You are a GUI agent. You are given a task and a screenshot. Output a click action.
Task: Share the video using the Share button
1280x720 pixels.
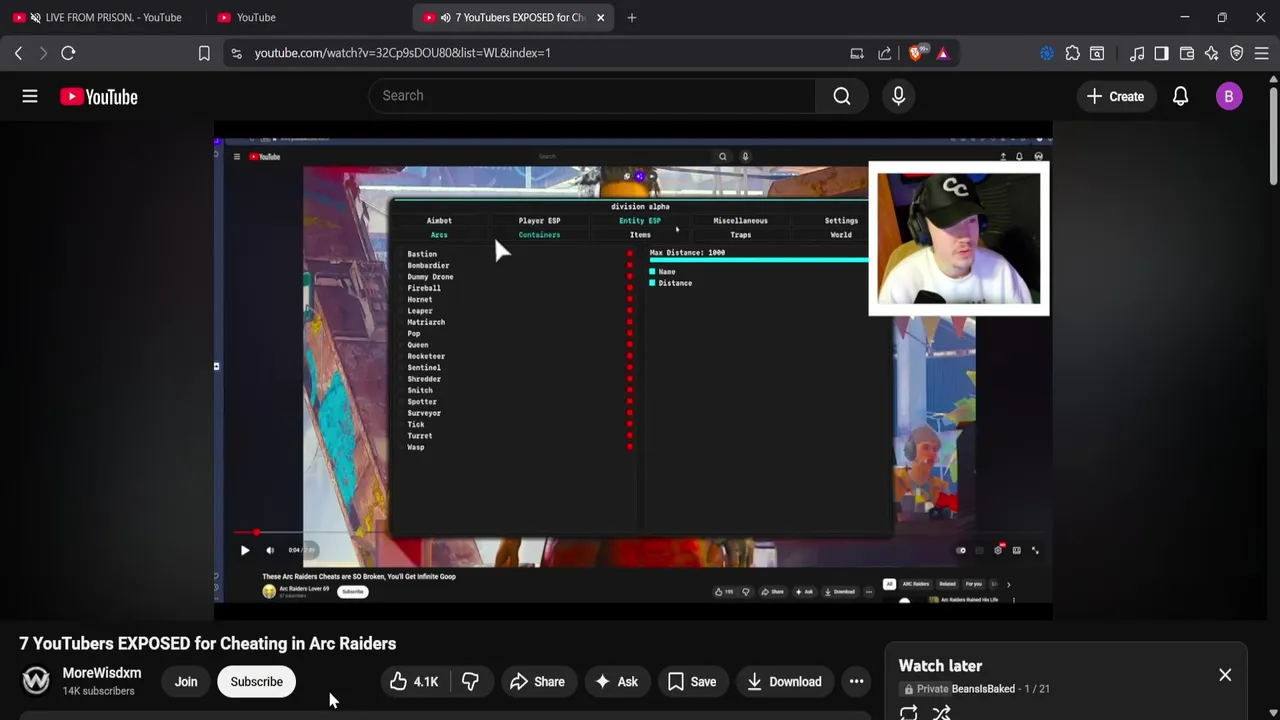point(537,682)
